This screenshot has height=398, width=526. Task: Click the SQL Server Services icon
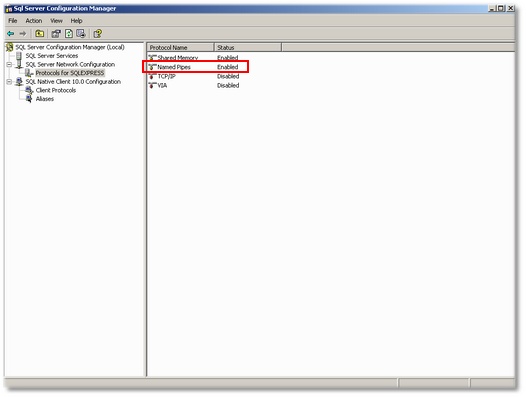19,56
